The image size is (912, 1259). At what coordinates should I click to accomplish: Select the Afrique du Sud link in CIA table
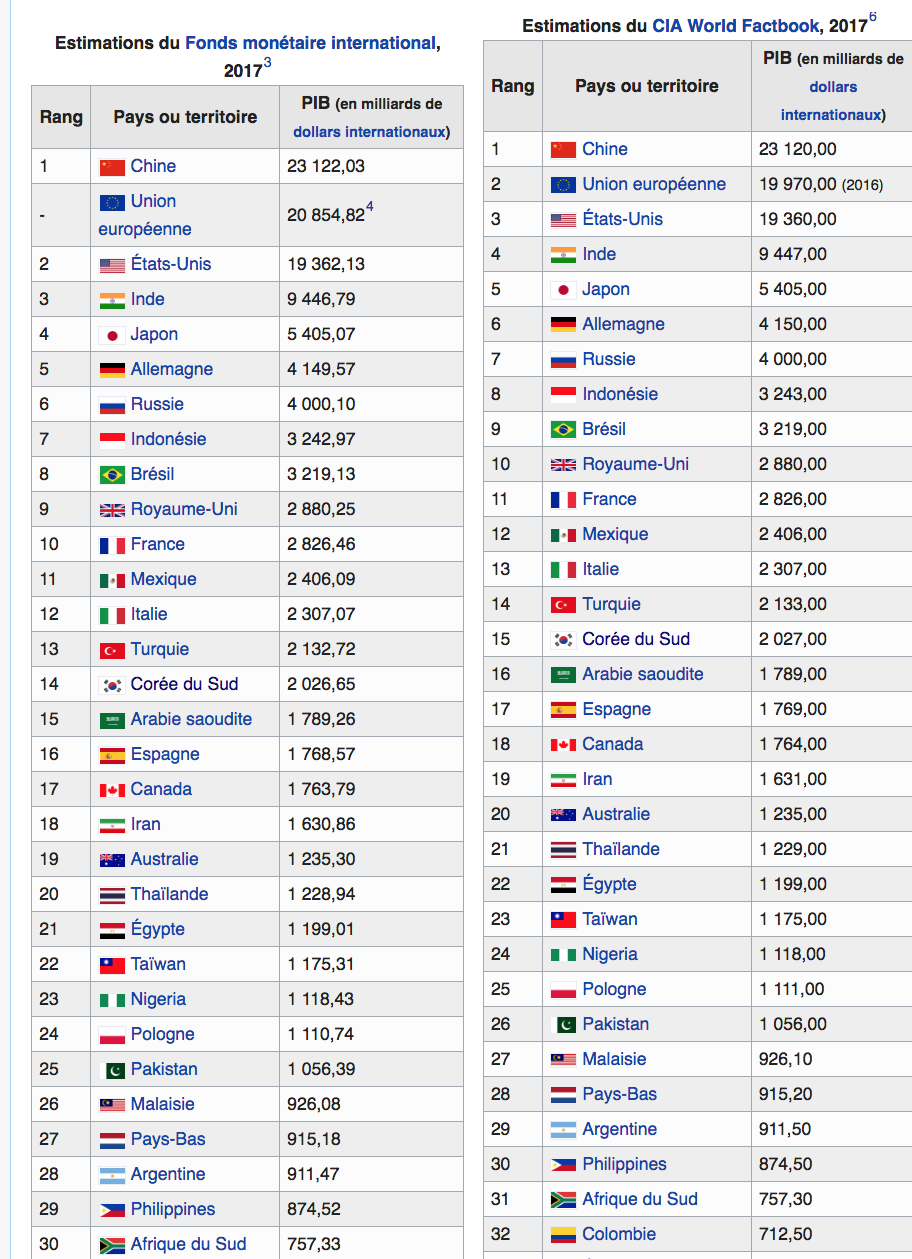(640, 1199)
